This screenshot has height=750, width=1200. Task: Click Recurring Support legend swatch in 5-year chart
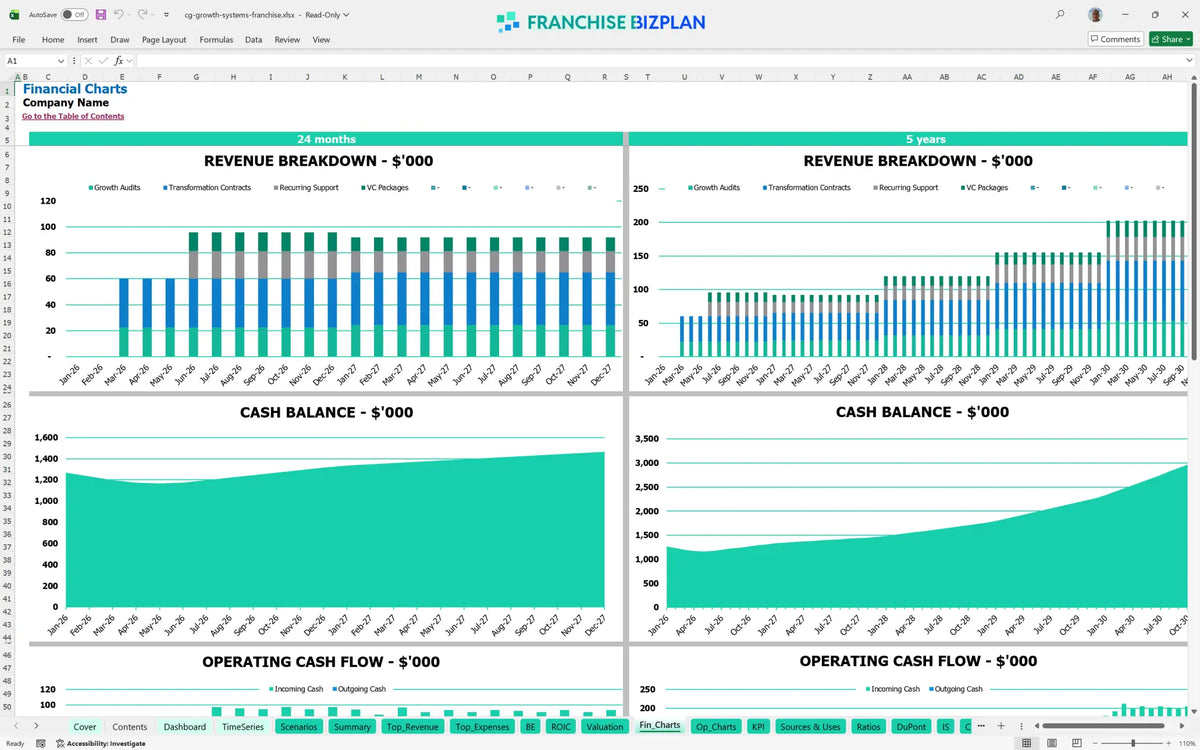coord(876,188)
